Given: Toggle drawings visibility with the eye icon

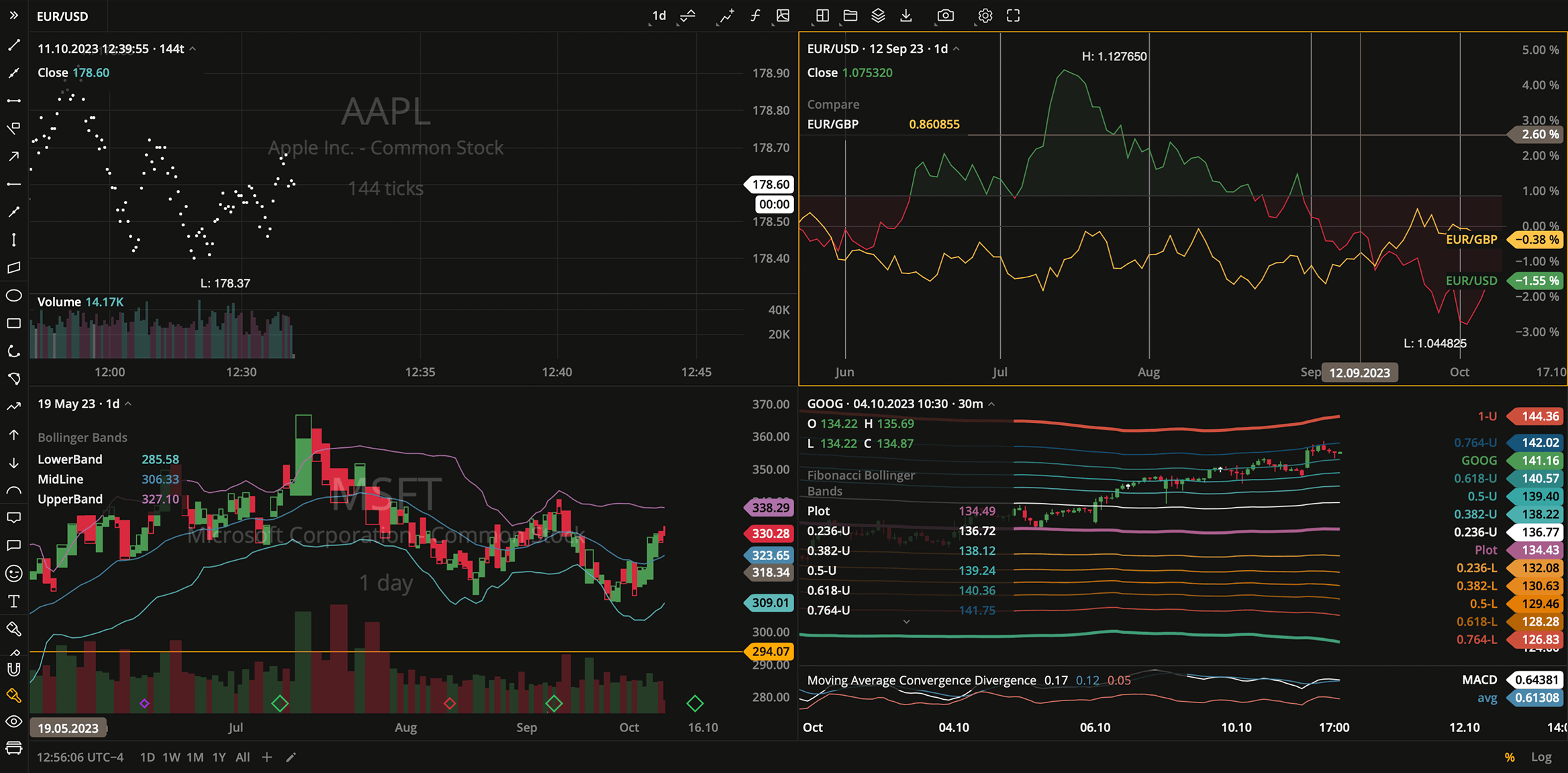Looking at the screenshot, I should (13, 722).
